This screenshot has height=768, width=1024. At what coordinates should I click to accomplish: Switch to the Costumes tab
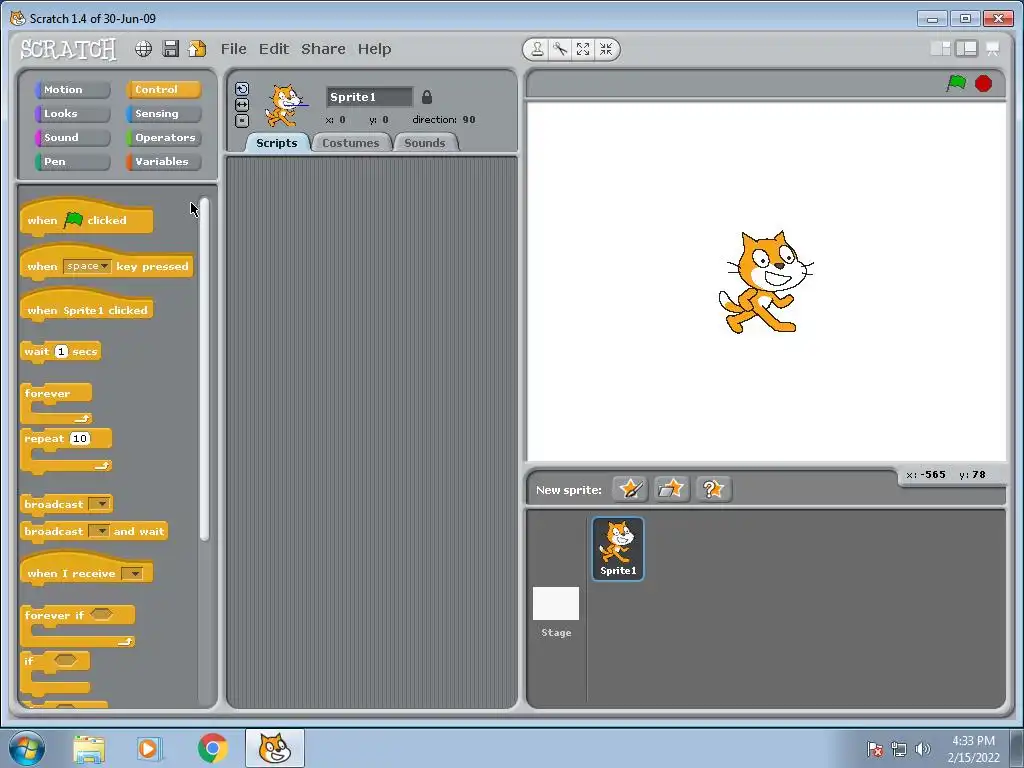(351, 143)
